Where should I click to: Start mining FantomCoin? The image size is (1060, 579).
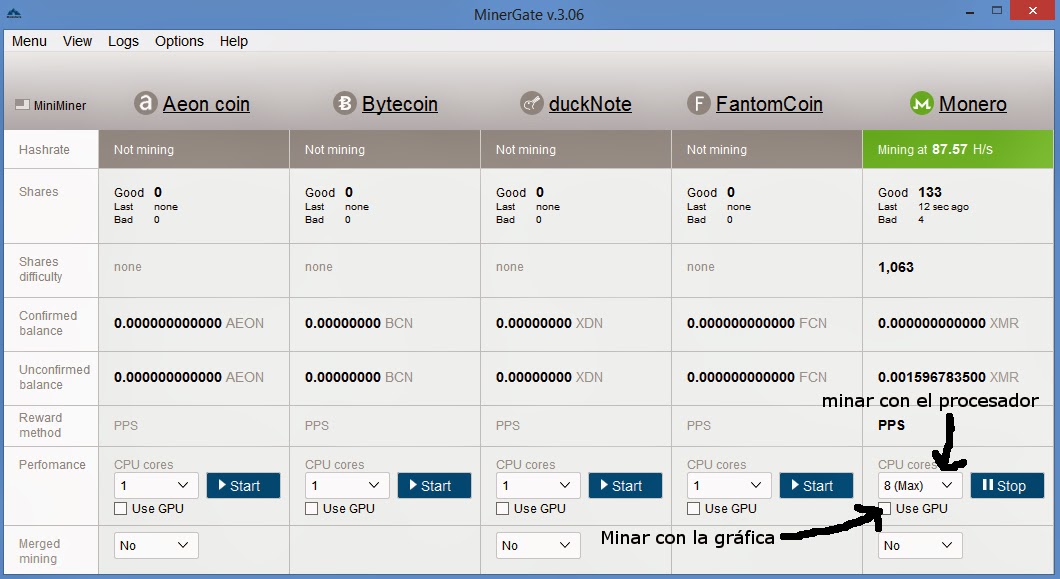point(817,486)
